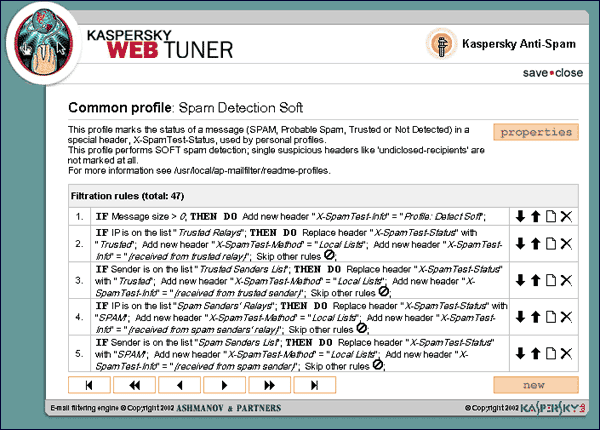Go to previous rule page
The height and width of the screenshot is (430, 600).
(179, 385)
